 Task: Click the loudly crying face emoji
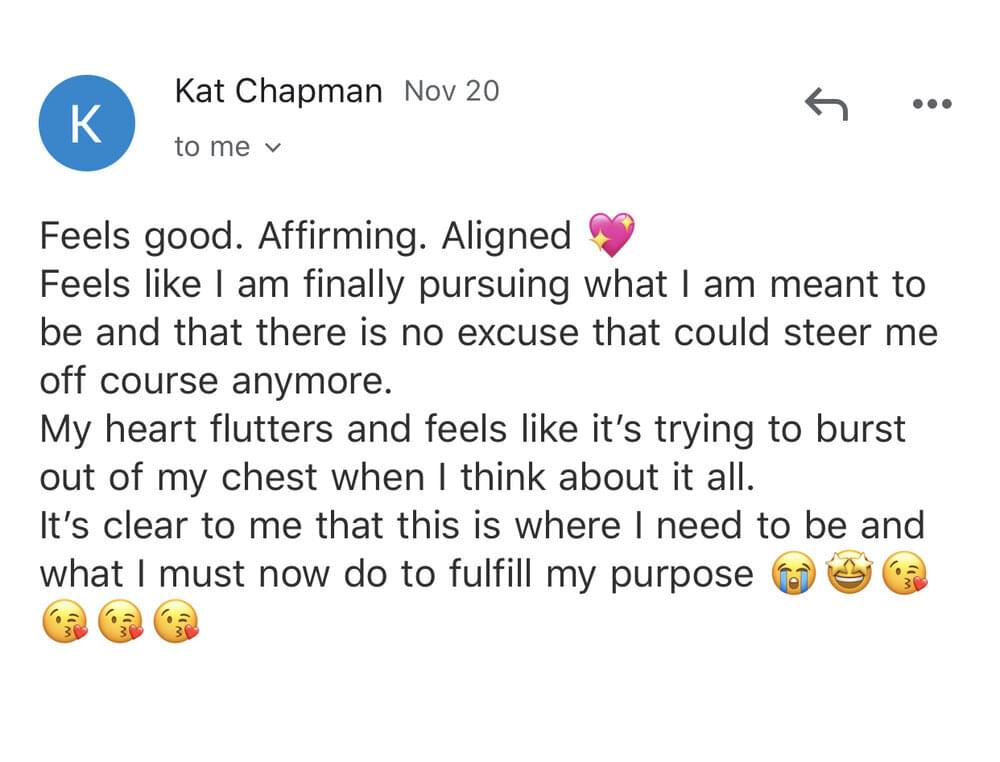pos(793,573)
